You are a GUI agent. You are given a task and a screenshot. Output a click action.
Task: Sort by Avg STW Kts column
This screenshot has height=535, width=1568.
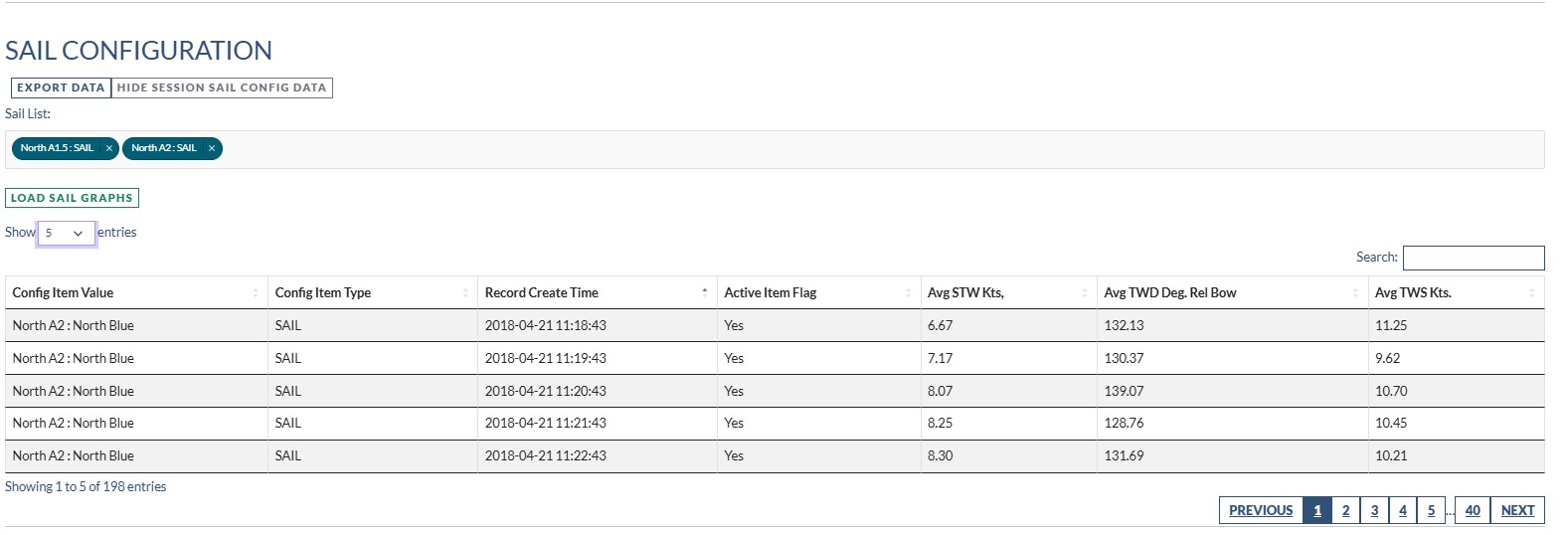coord(1006,292)
